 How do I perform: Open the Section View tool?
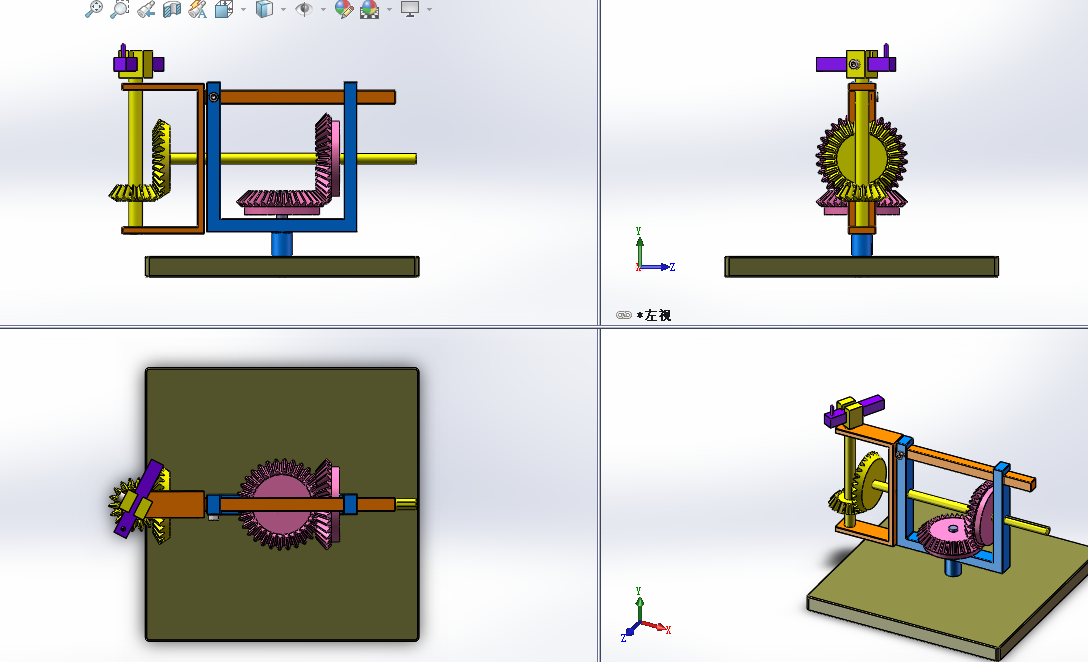[x=172, y=9]
